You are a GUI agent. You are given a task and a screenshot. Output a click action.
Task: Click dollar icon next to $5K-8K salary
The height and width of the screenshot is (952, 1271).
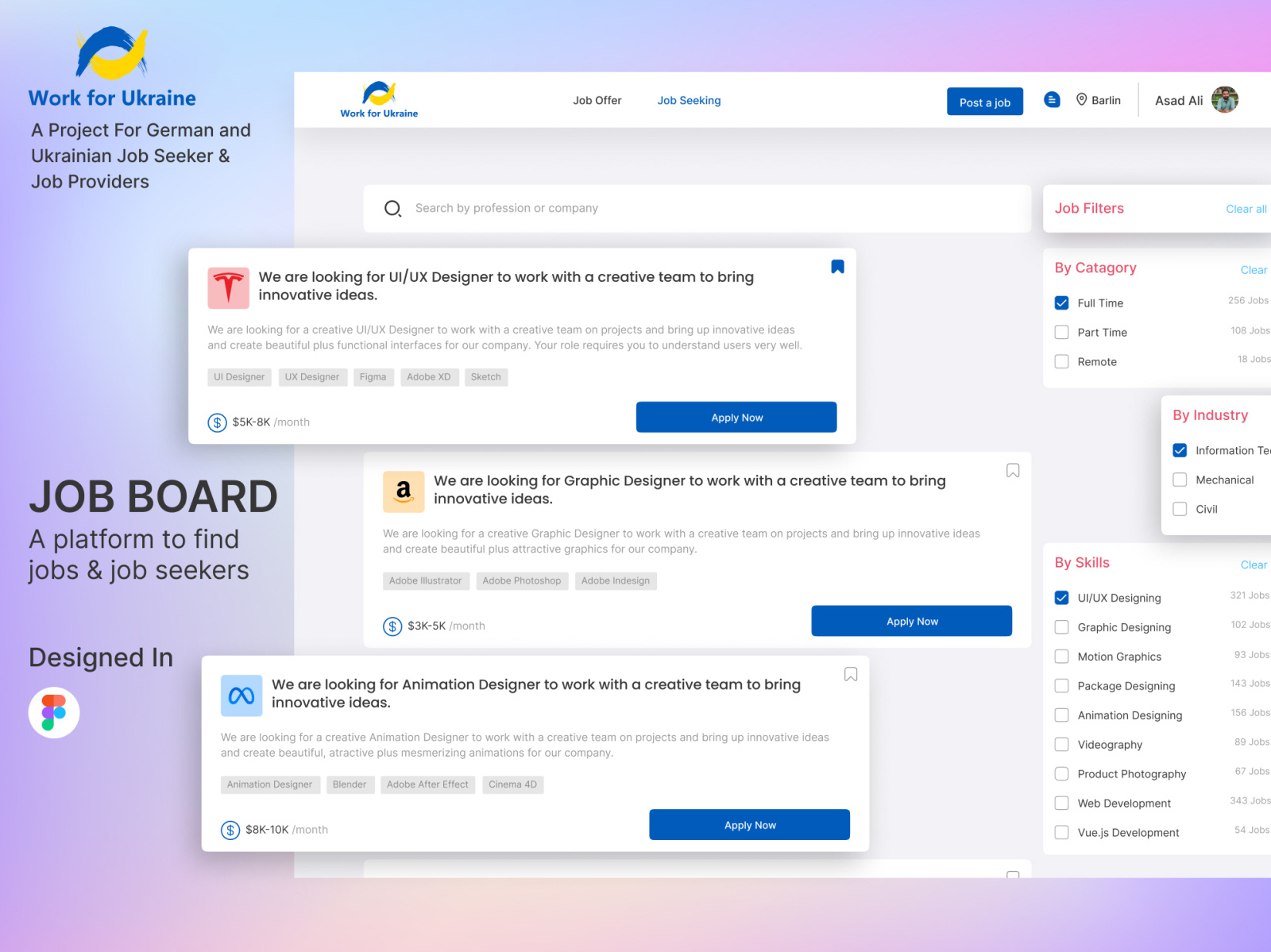click(x=217, y=422)
